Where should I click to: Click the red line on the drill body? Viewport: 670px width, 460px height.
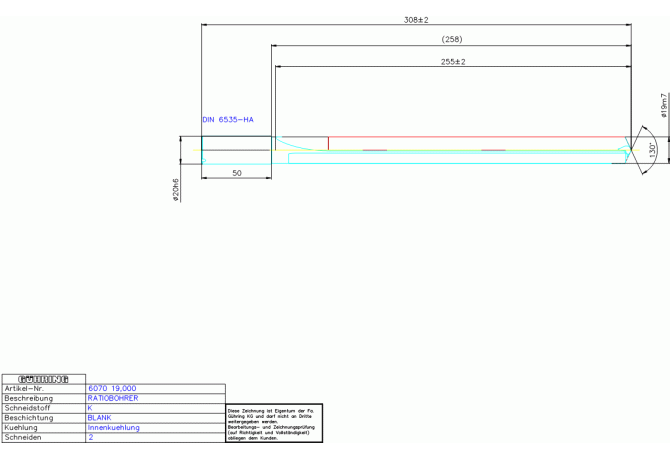pyautogui.click(x=478, y=137)
